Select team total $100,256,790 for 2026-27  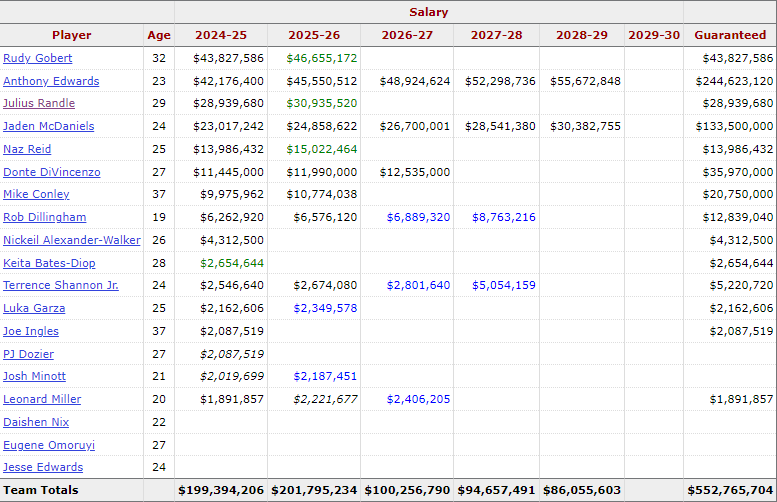click(407, 490)
